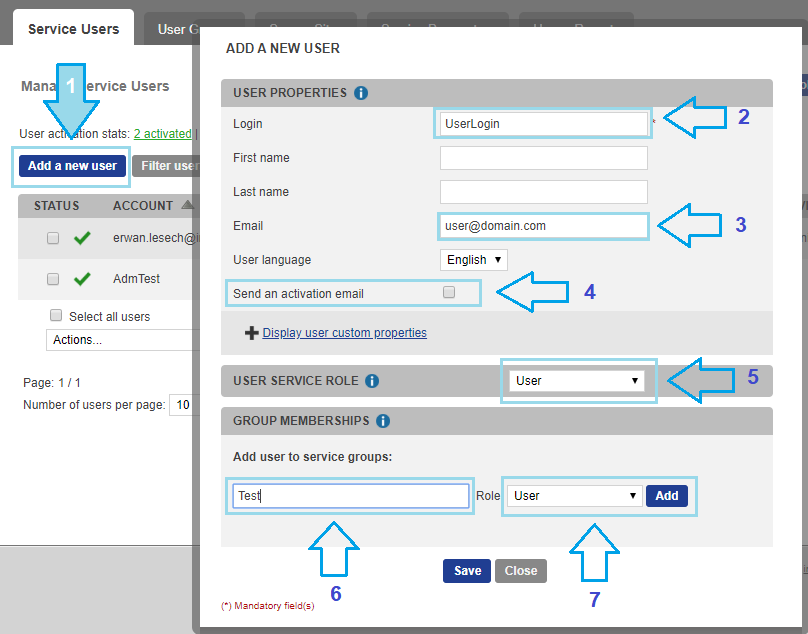Click the Add a new user button
Screen dimensions: 808x634
72,166
